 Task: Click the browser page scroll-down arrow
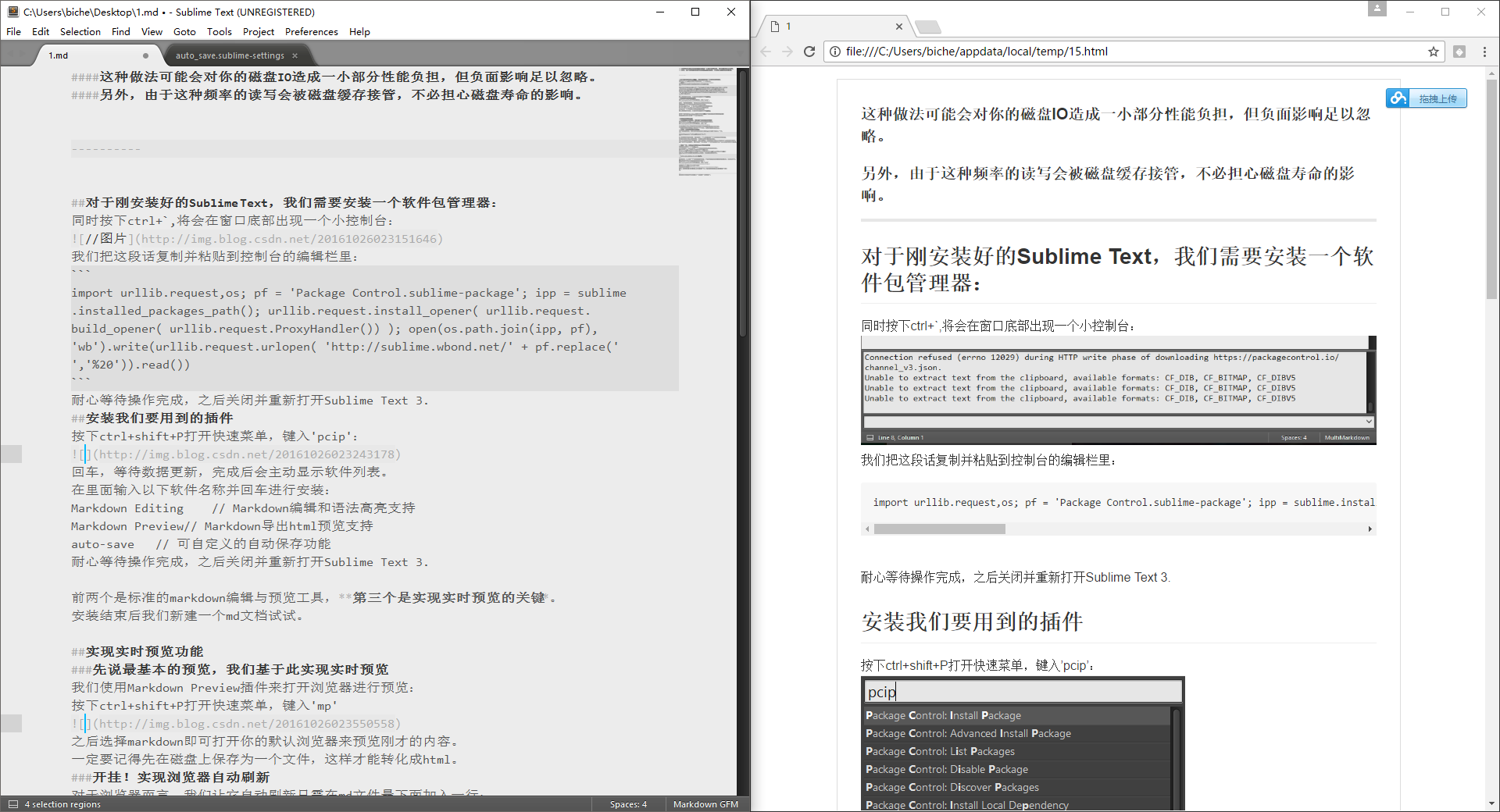tap(1491, 803)
